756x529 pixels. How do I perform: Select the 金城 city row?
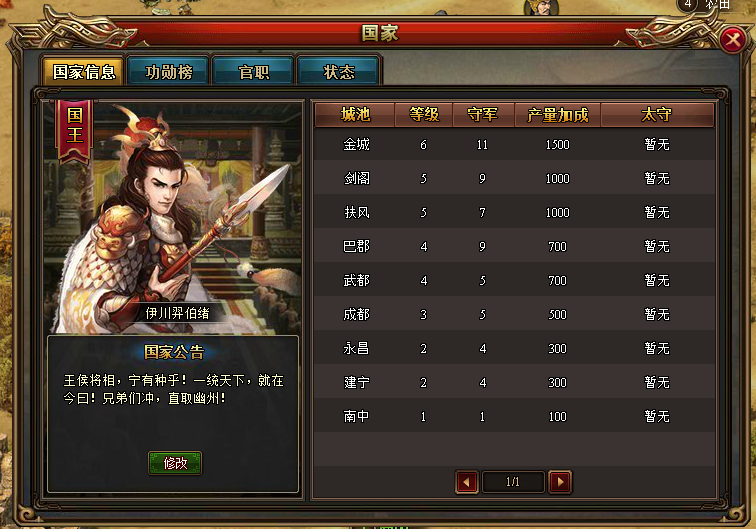coord(514,144)
